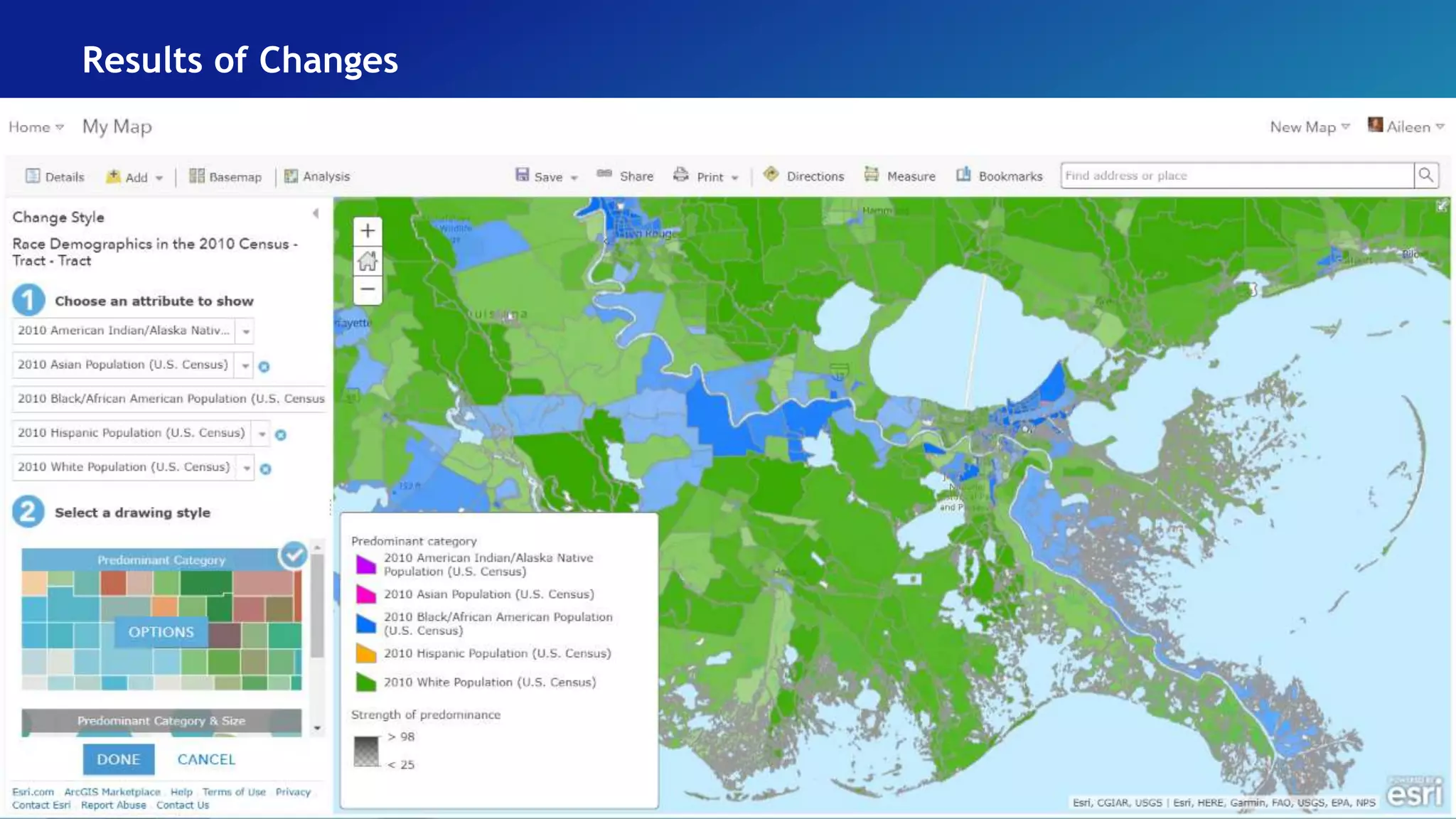This screenshot has height=819, width=1456.
Task: Expand the American Indian/Alaska Native attribute dropdown
Action: (x=246, y=331)
